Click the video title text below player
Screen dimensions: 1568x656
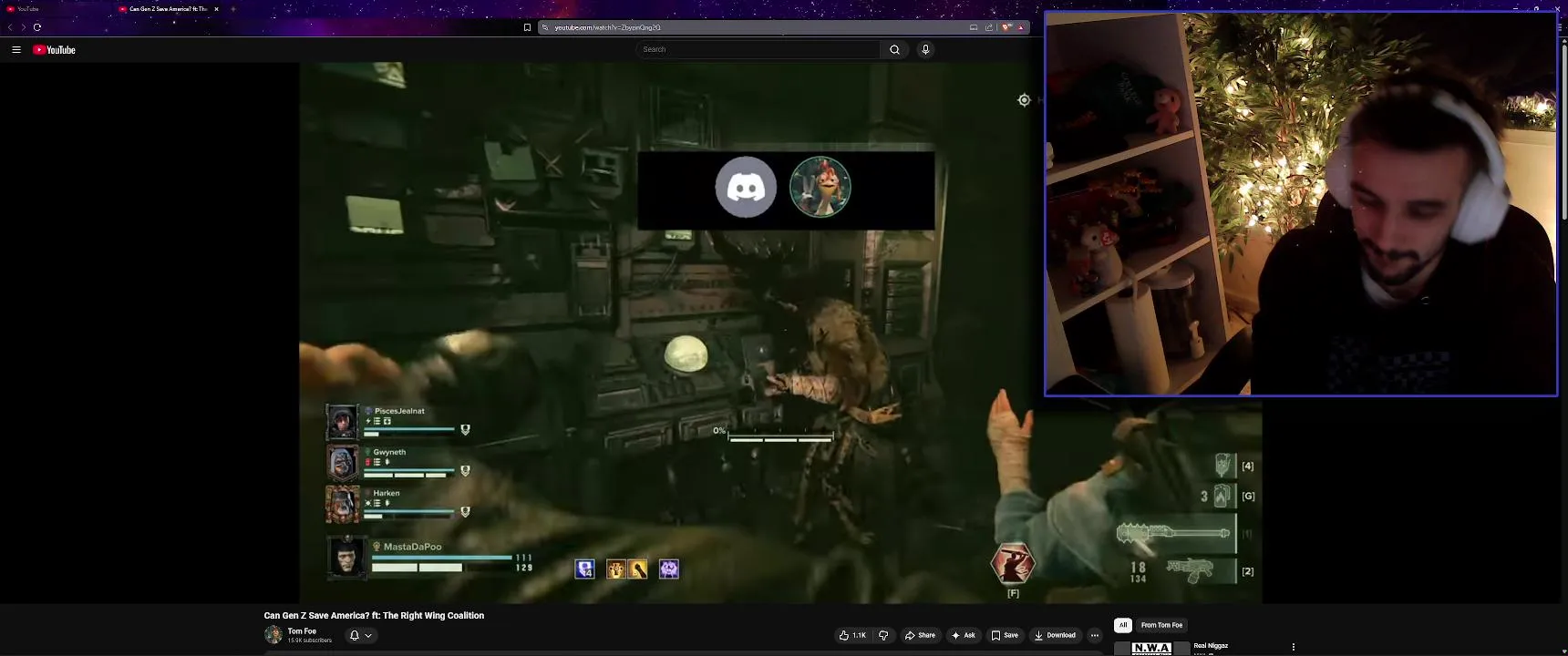click(x=374, y=616)
